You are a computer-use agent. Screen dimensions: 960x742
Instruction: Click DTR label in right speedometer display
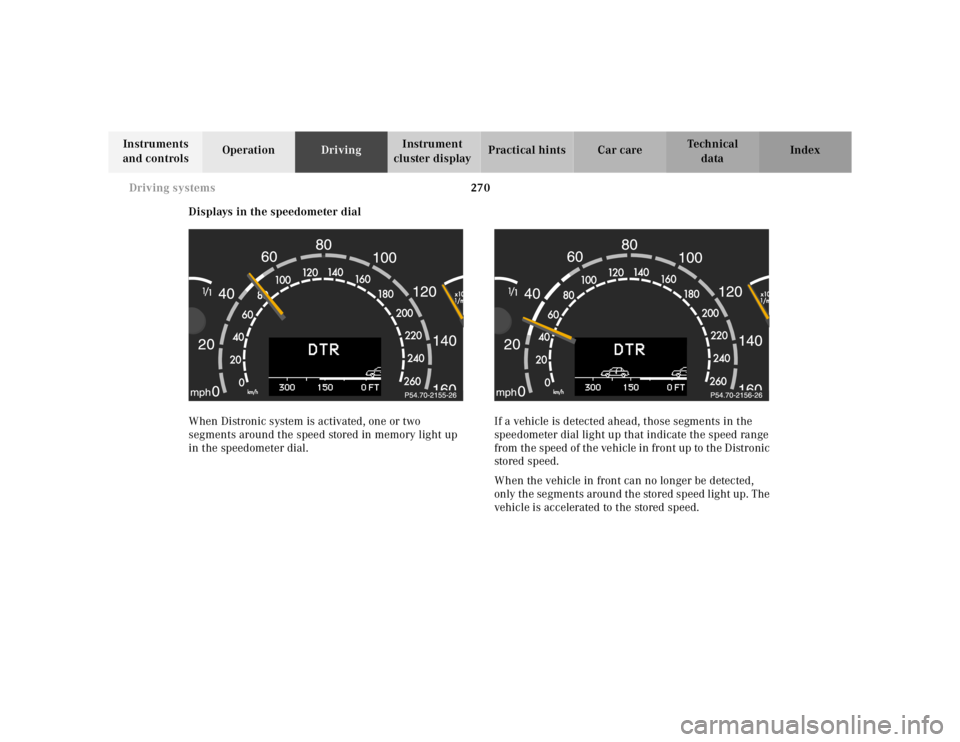629,350
